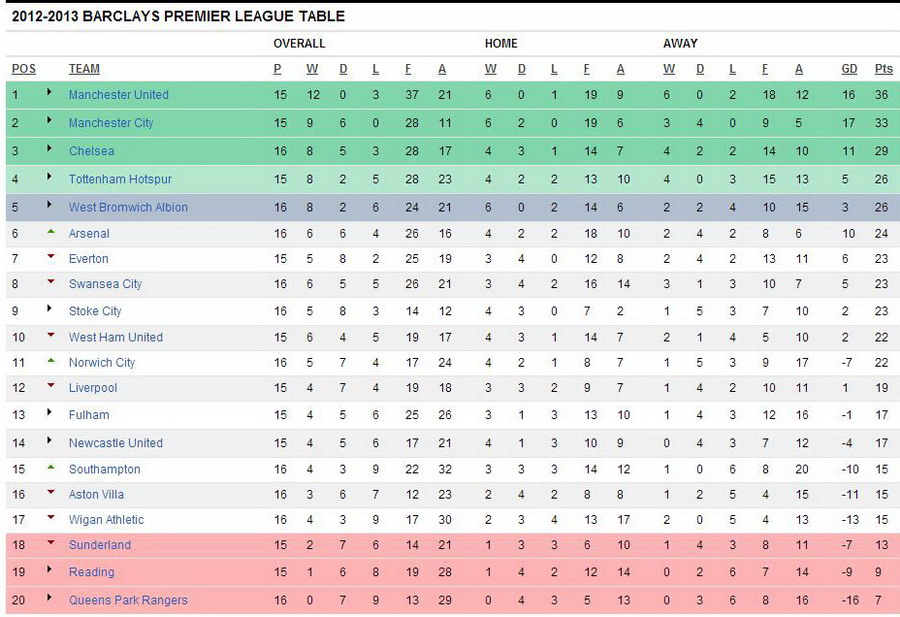Open the Tottenham Hotspur team link
This screenshot has width=900, height=617.
point(120,179)
